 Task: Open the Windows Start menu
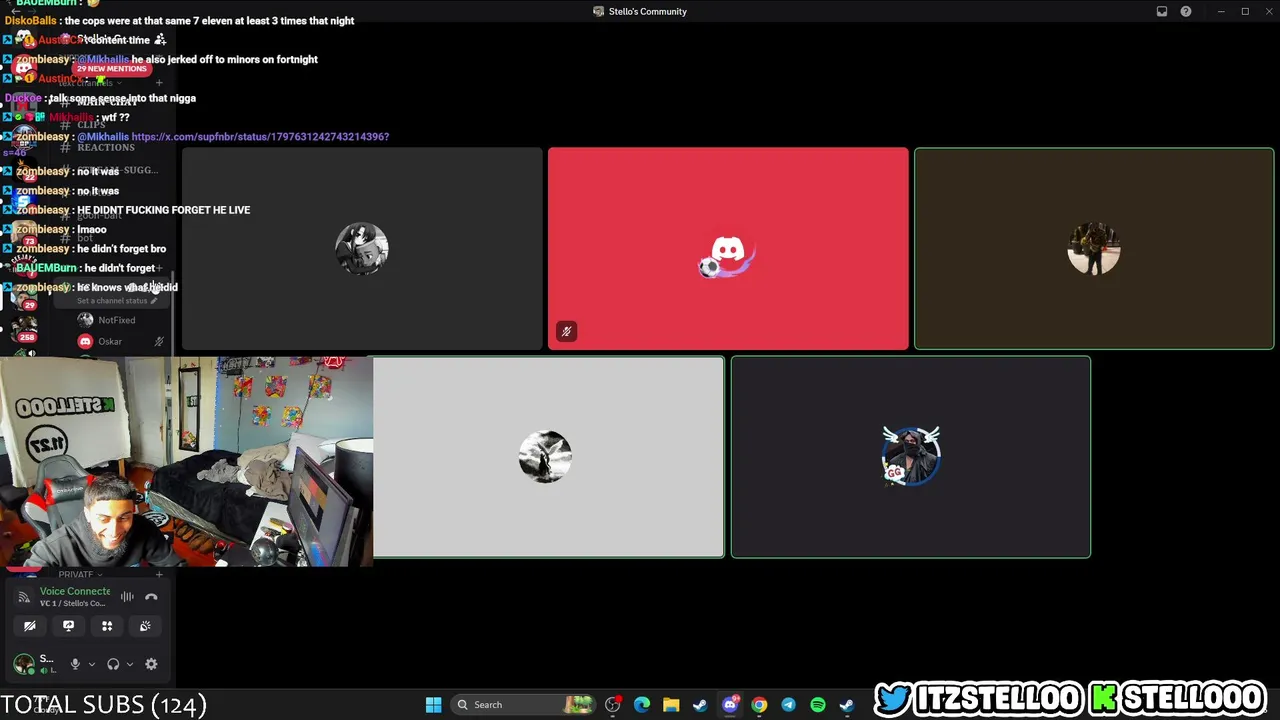pos(433,705)
